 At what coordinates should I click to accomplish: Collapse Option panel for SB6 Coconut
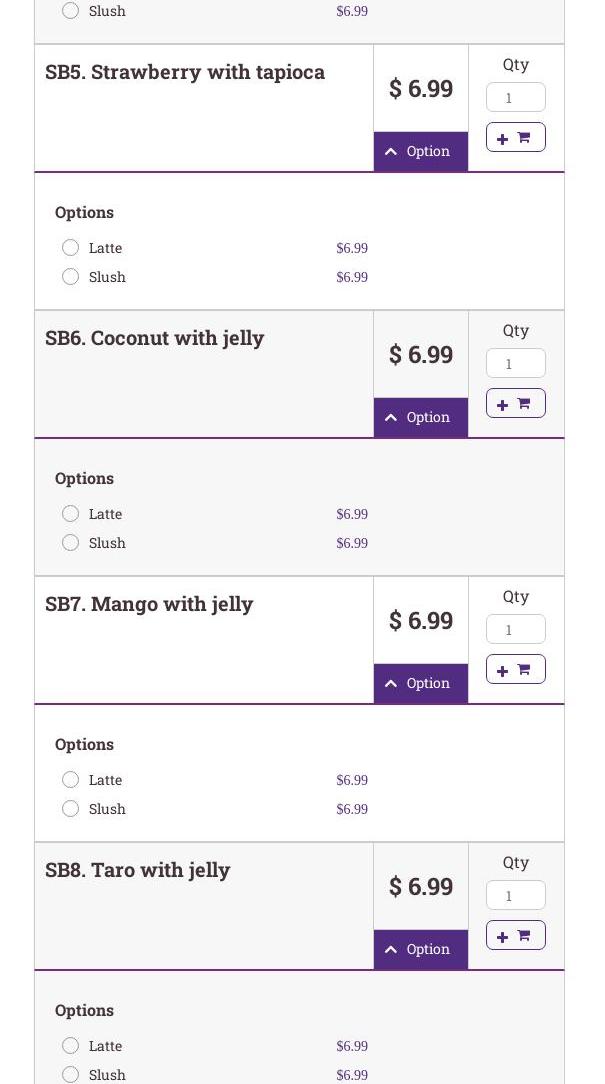420,417
